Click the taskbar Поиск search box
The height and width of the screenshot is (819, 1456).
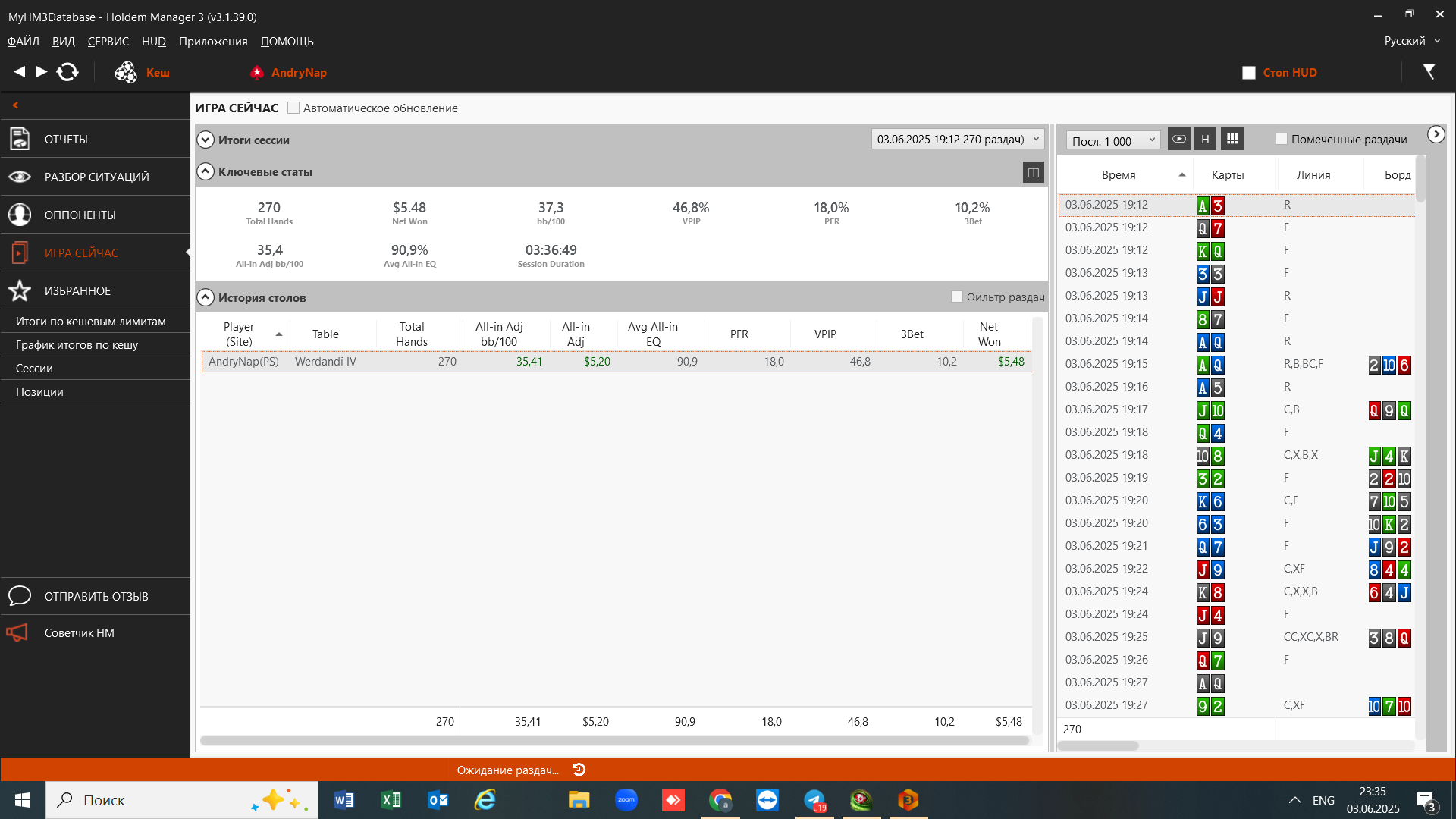coord(182,800)
